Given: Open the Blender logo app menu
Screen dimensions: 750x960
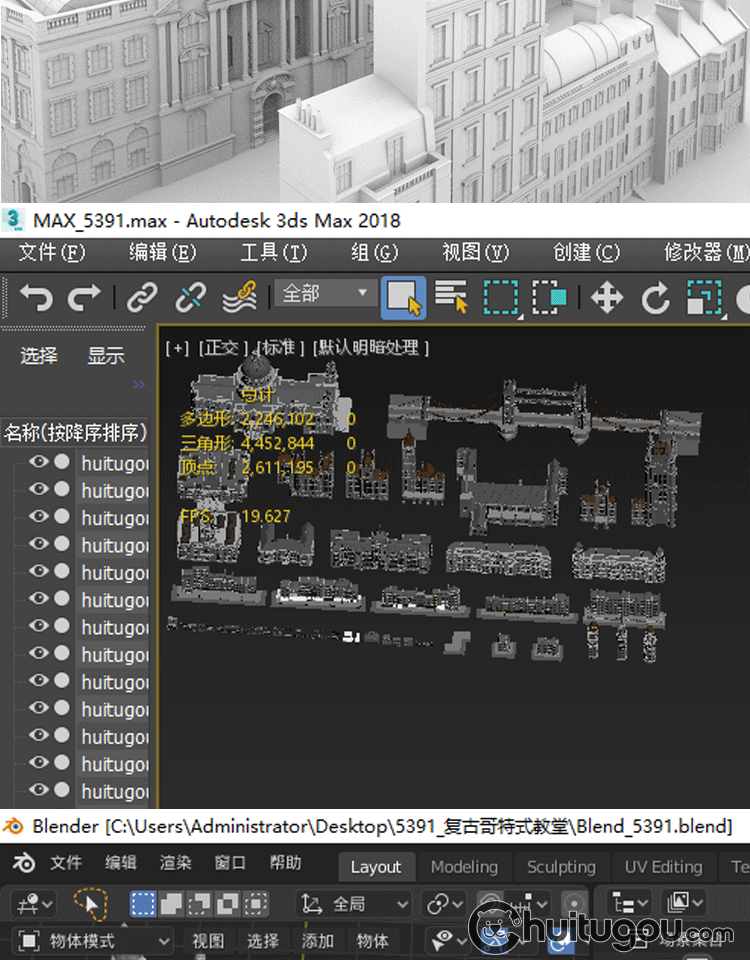Looking at the screenshot, I should 24,863.
